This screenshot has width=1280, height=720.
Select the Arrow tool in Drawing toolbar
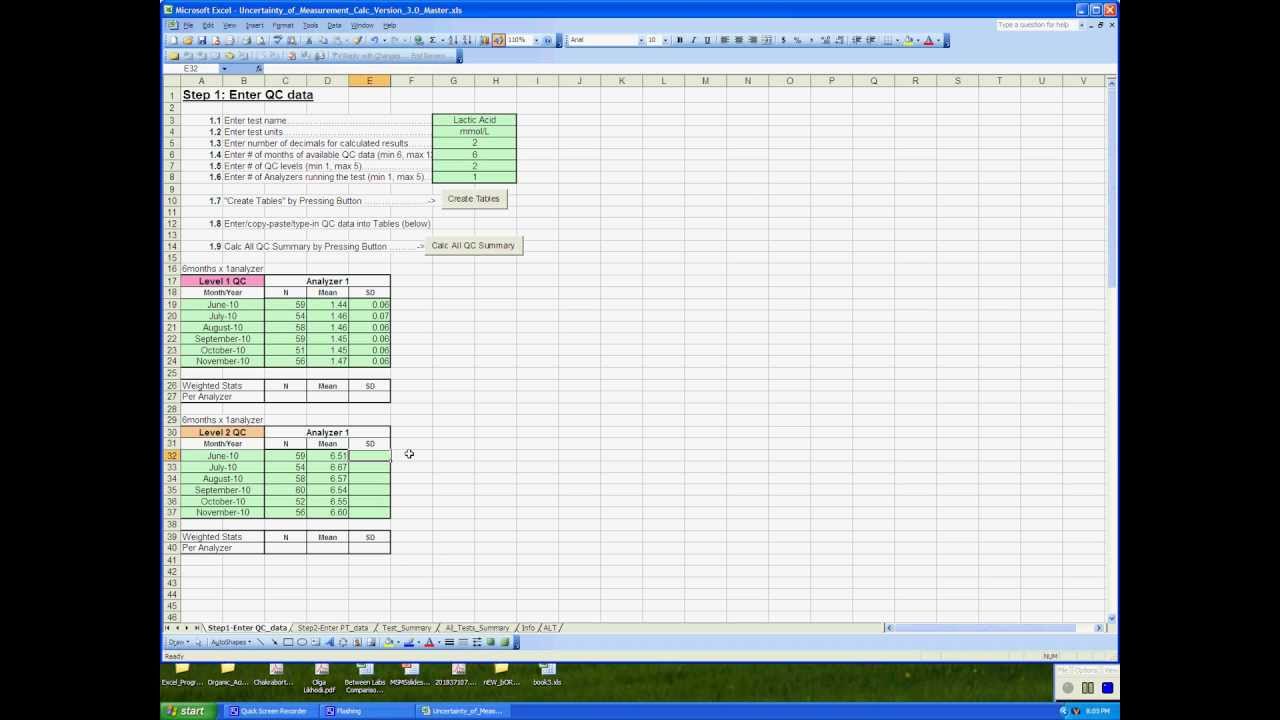275,642
